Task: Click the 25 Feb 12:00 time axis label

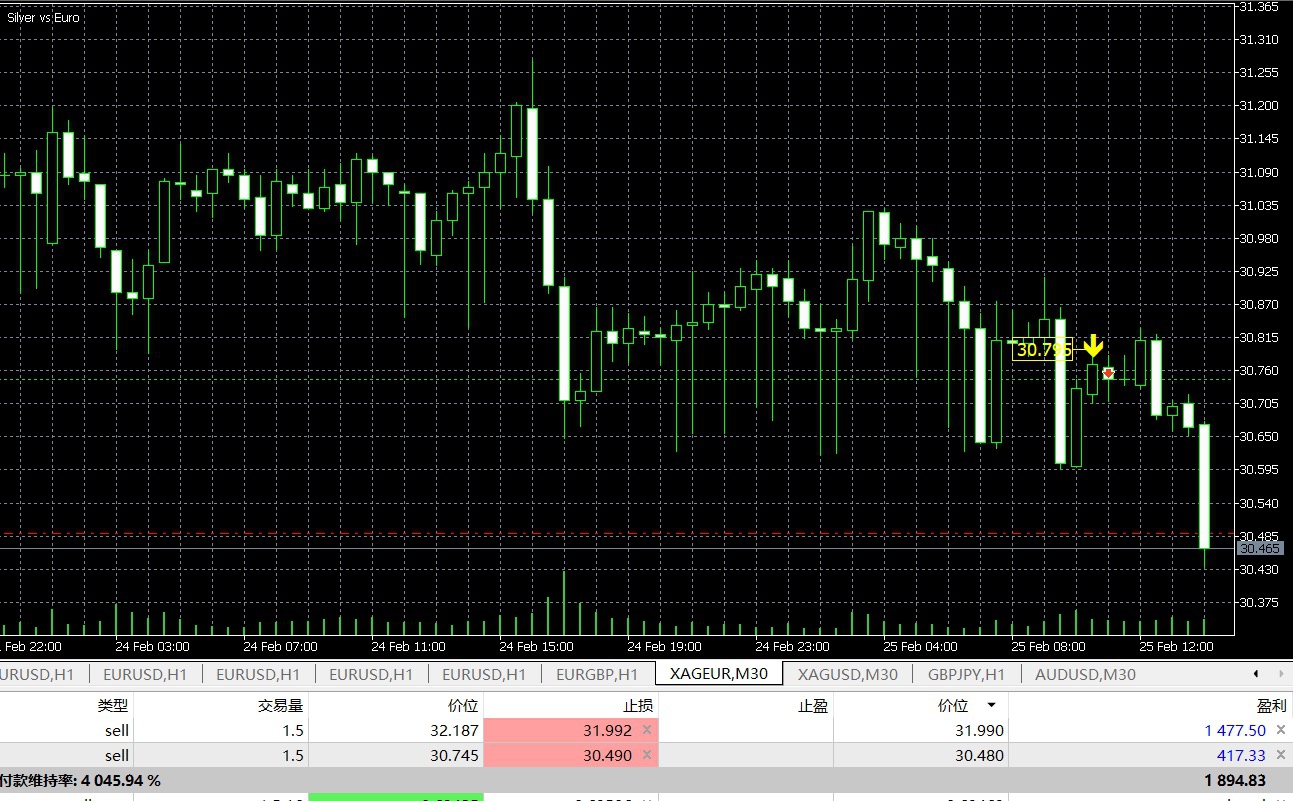Action: tap(1176, 646)
